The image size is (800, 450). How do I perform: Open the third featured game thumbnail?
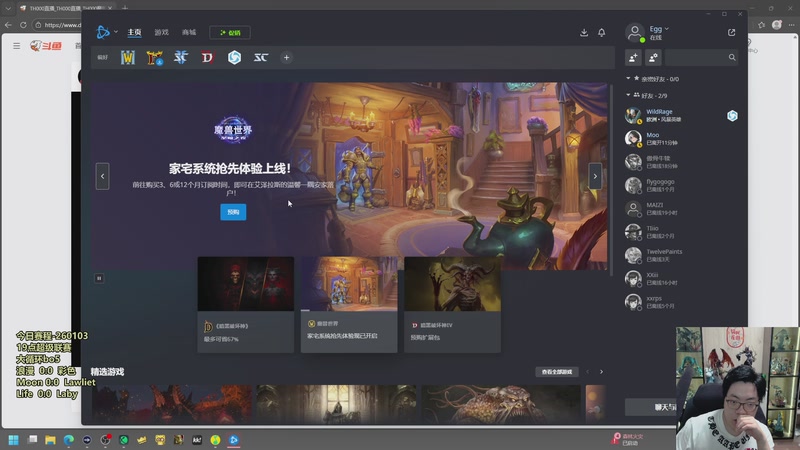(501, 404)
